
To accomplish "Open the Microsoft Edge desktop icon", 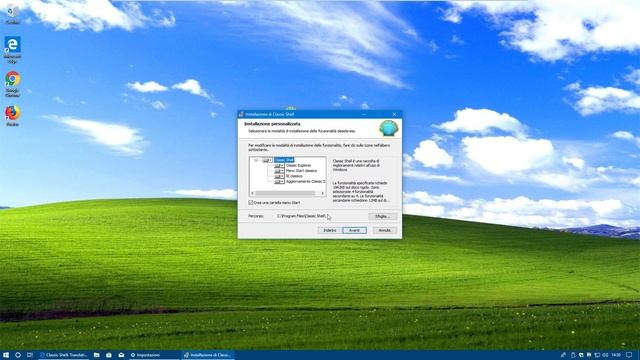I will click(12, 49).
